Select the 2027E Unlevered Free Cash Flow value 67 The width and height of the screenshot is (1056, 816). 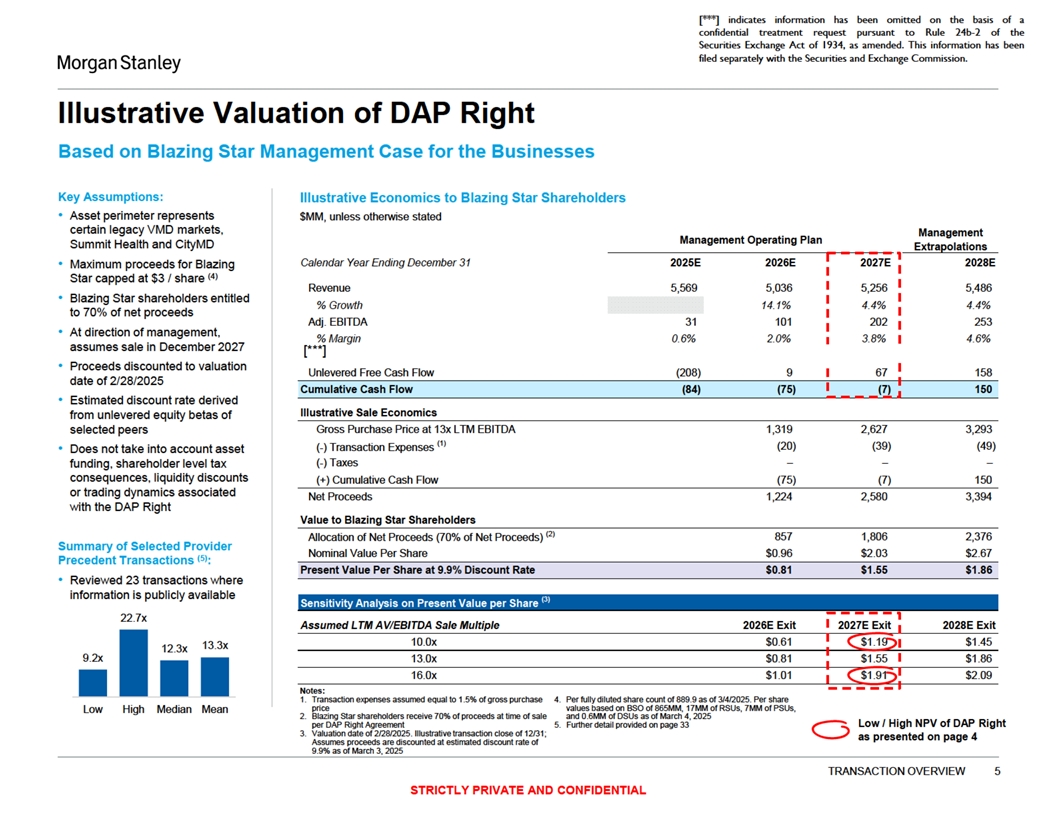(881, 372)
